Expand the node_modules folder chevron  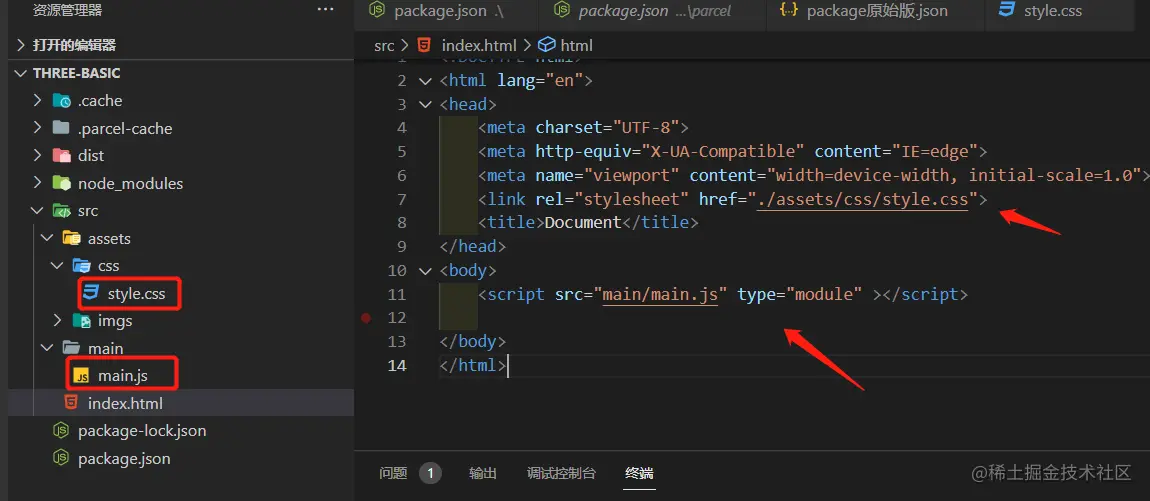pyautogui.click(x=37, y=183)
